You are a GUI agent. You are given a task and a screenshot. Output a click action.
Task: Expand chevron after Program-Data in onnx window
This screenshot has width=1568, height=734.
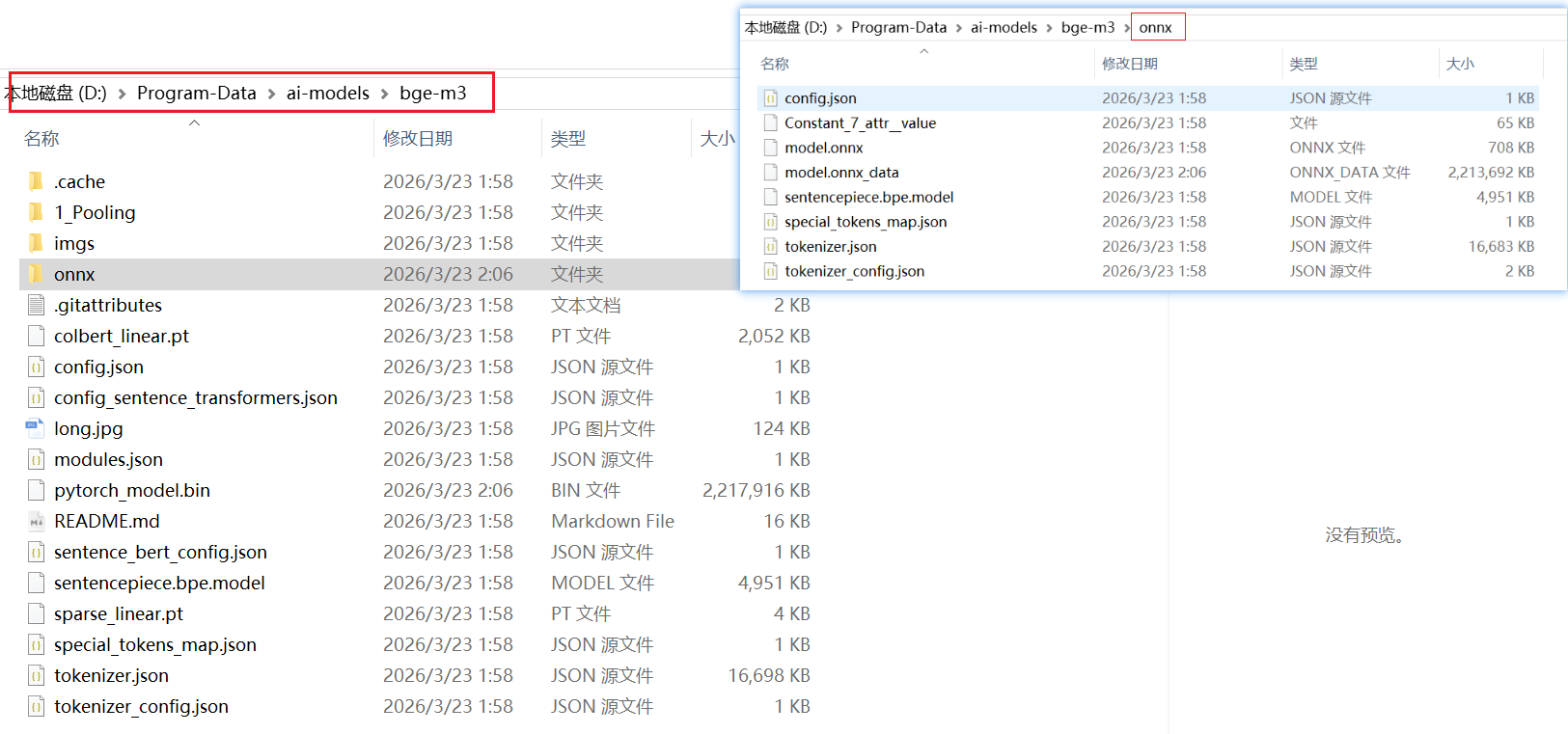coord(959,28)
